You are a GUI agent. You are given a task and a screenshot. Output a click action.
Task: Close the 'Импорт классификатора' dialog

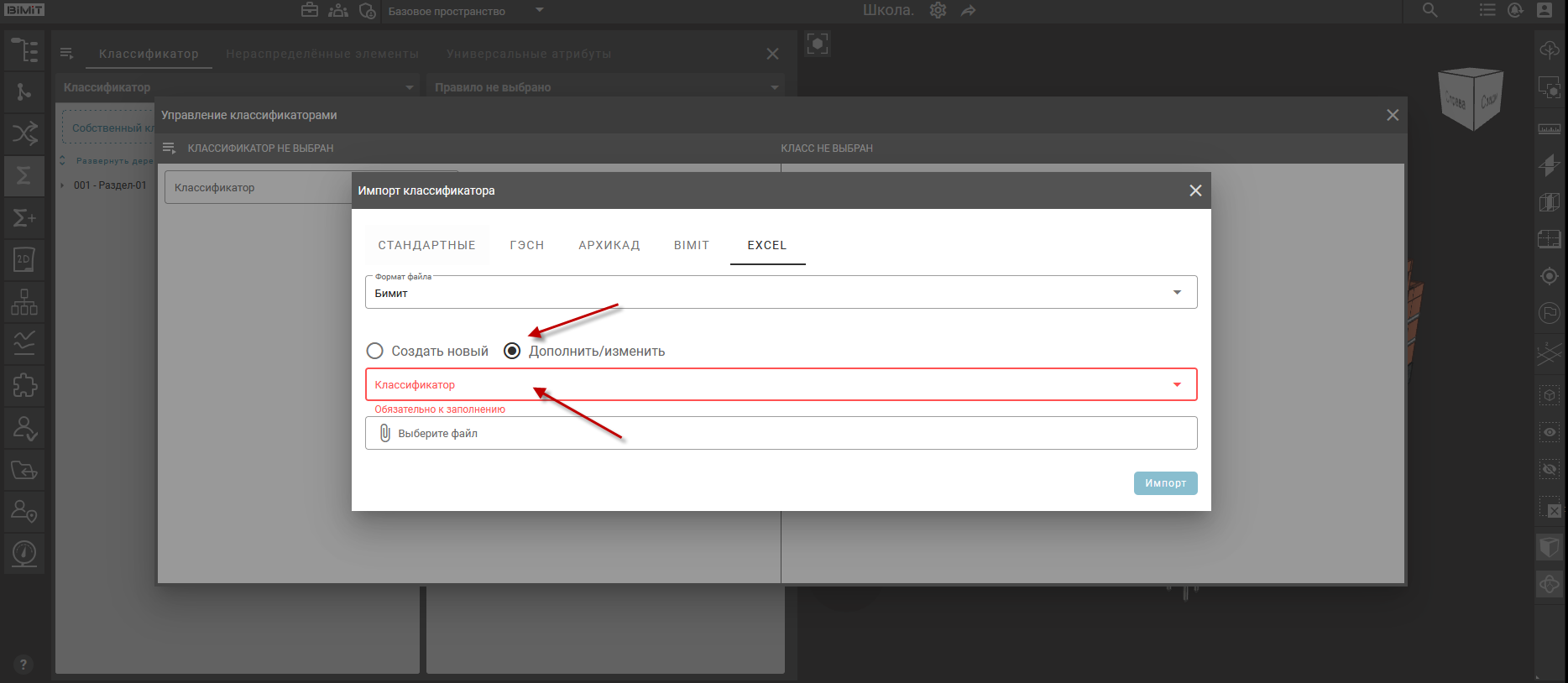[1195, 190]
